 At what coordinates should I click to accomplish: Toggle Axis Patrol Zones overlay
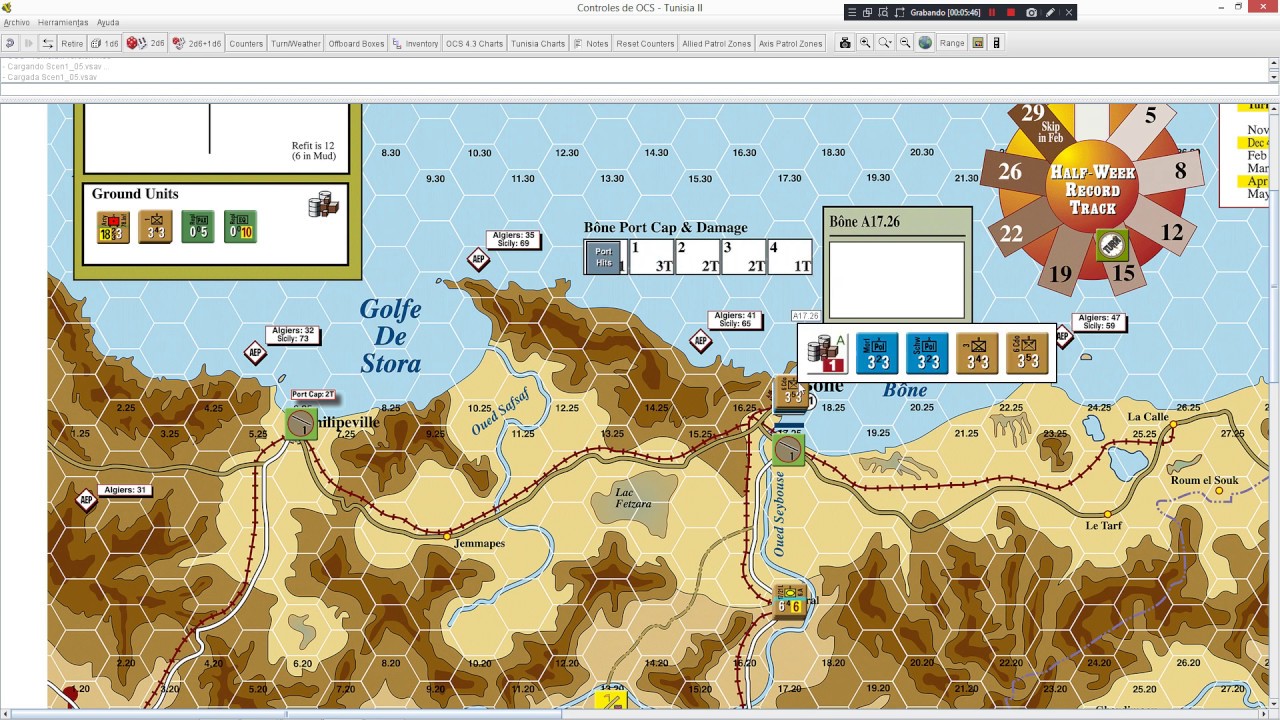pos(790,43)
